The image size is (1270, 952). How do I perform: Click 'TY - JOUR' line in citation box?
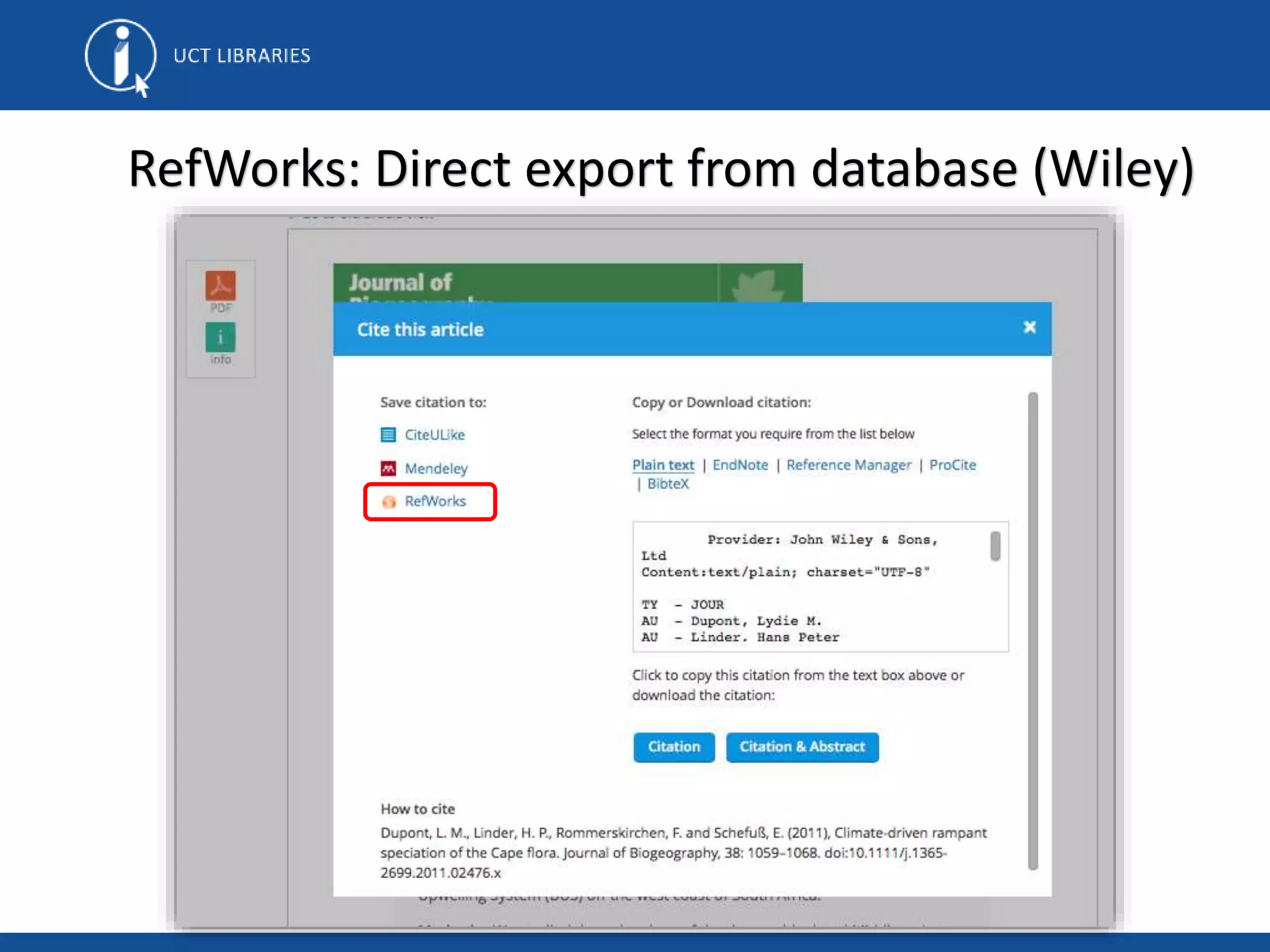(x=683, y=604)
